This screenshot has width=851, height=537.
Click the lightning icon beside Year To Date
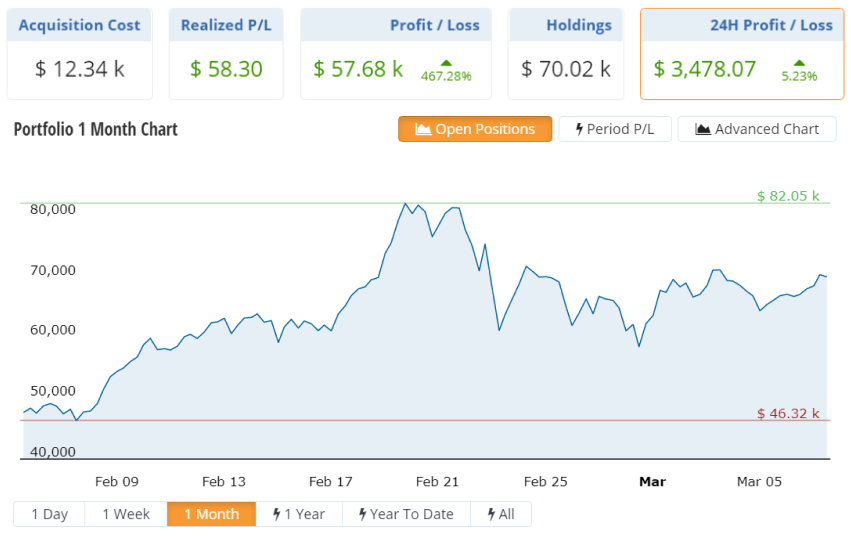(x=362, y=514)
